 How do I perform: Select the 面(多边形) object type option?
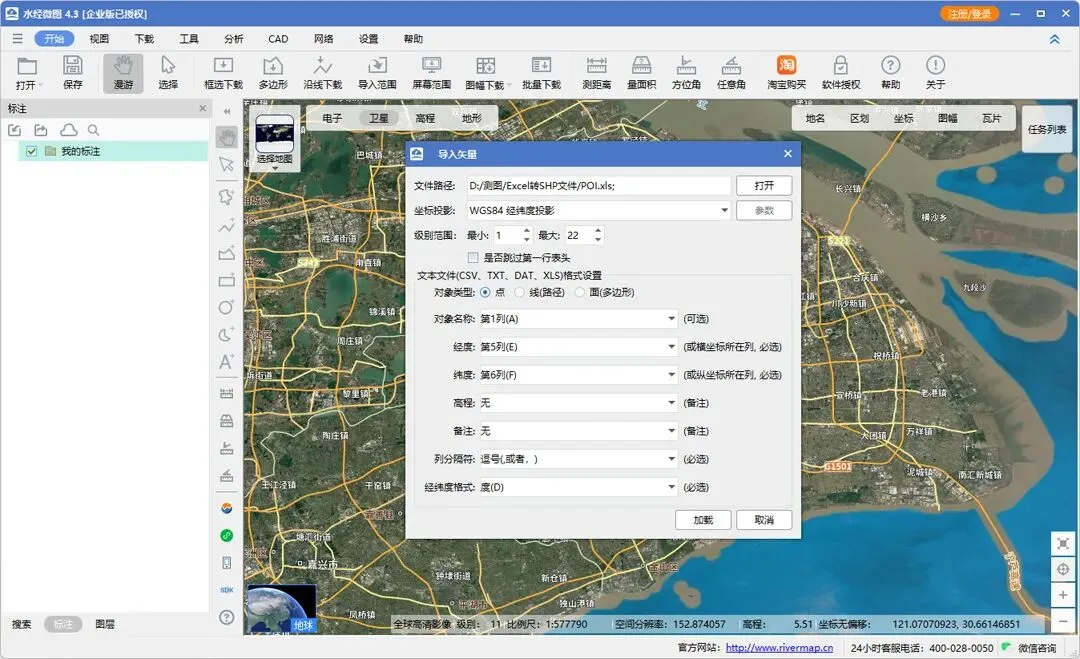(x=580, y=292)
